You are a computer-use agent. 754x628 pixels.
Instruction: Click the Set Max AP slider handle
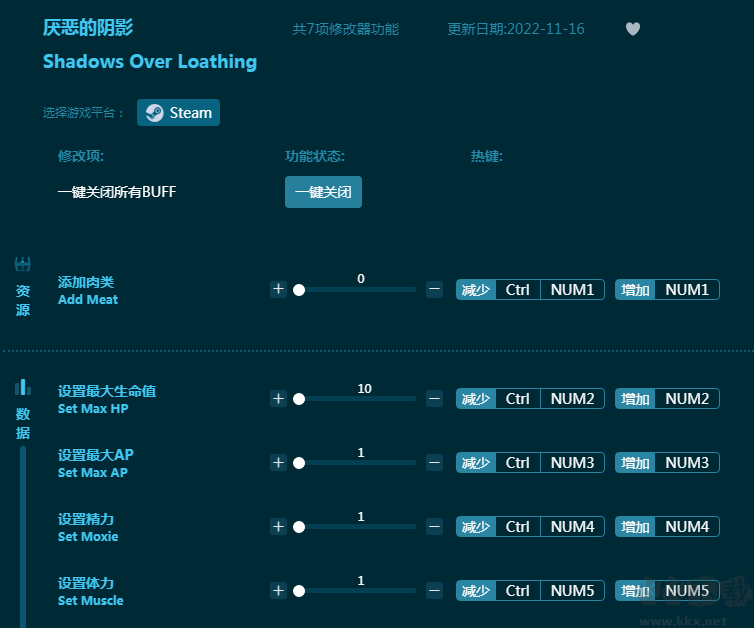(x=298, y=463)
